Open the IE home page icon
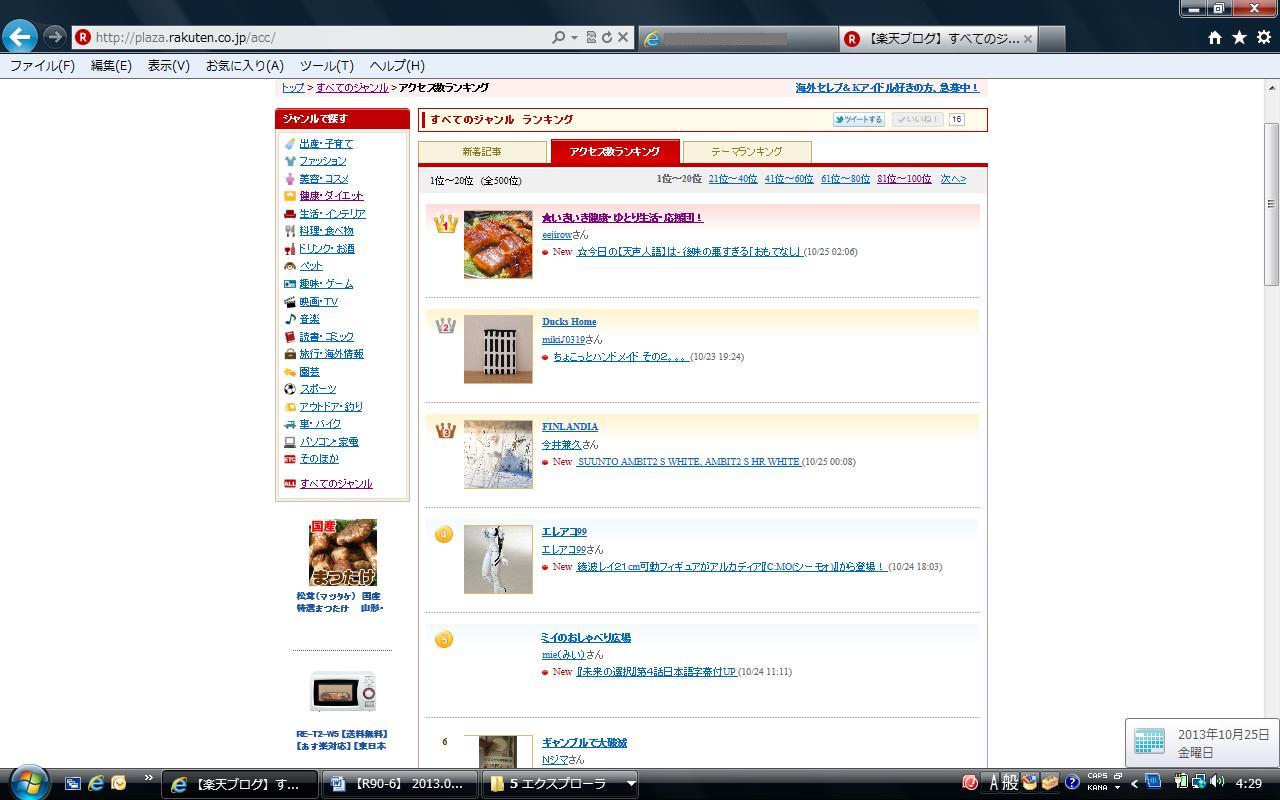Viewport: 1280px width, 800px height. 1214,37
